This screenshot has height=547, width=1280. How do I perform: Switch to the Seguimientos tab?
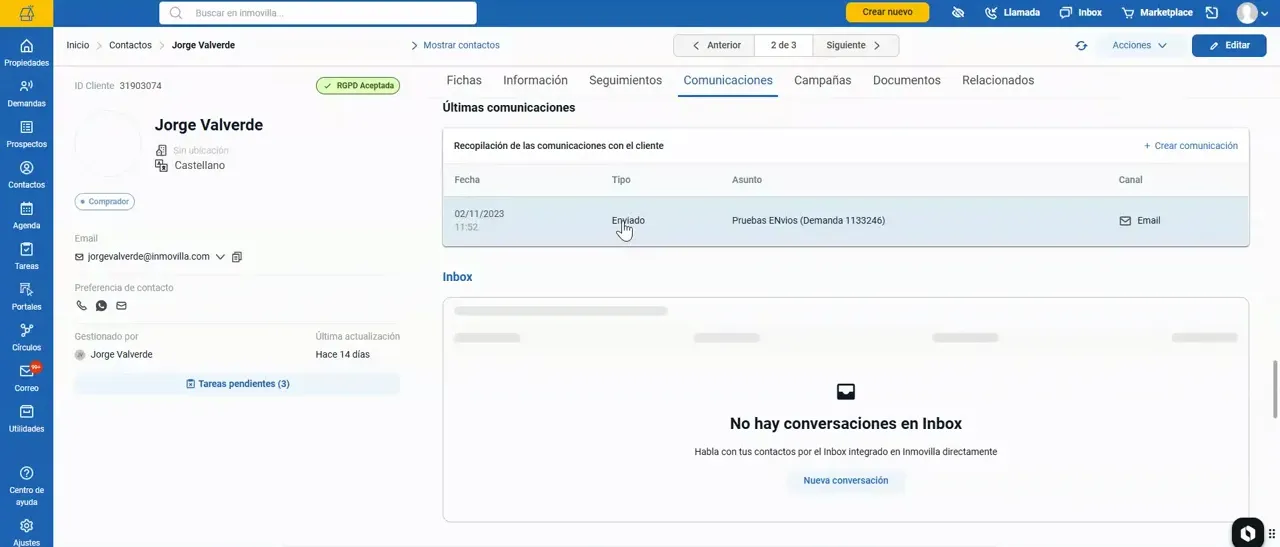pyautogui.click(x=625, y=80)
